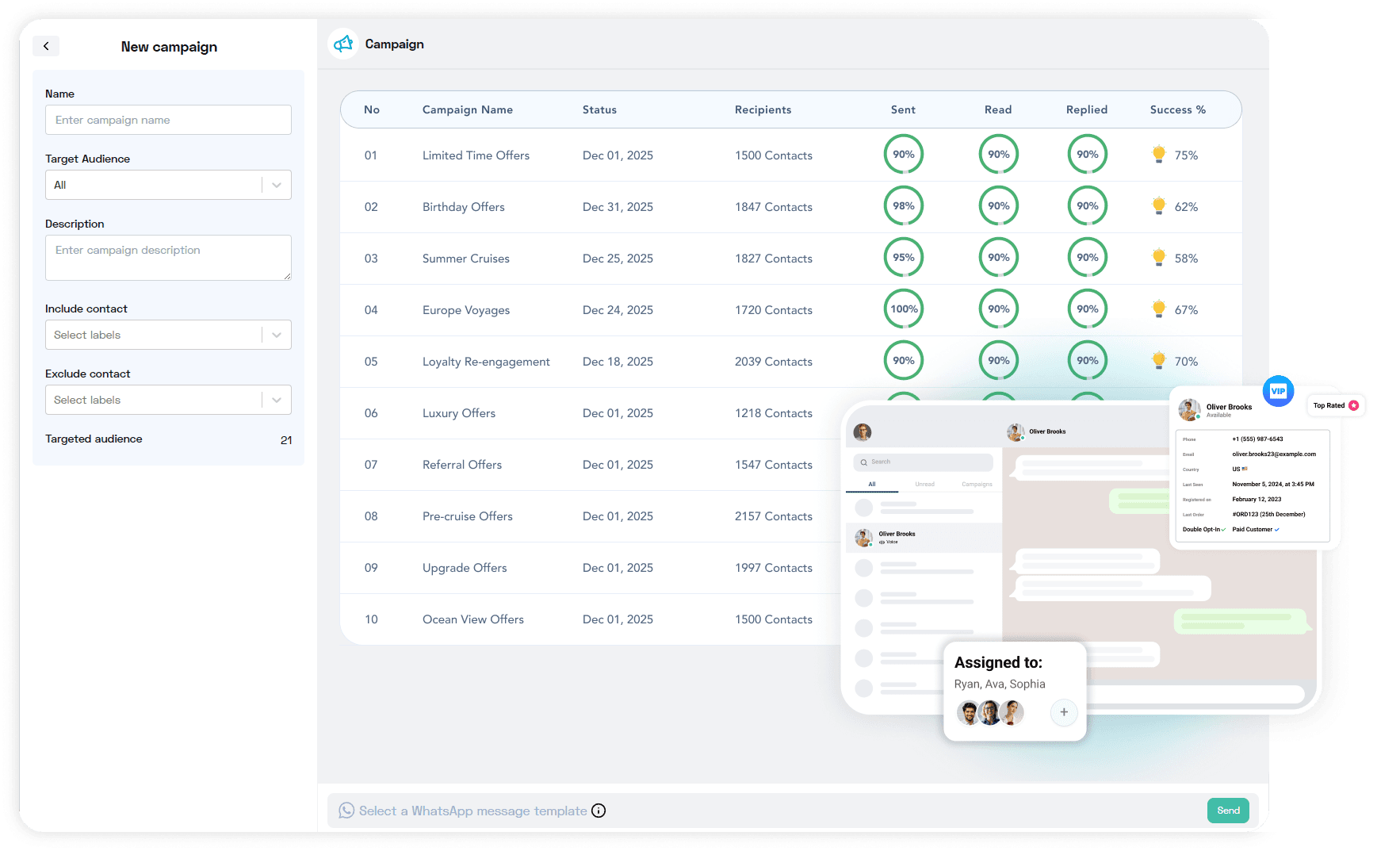Click the lightbulb icon beside 70%
The image size is (1400, 851).
click(1159, 360)
